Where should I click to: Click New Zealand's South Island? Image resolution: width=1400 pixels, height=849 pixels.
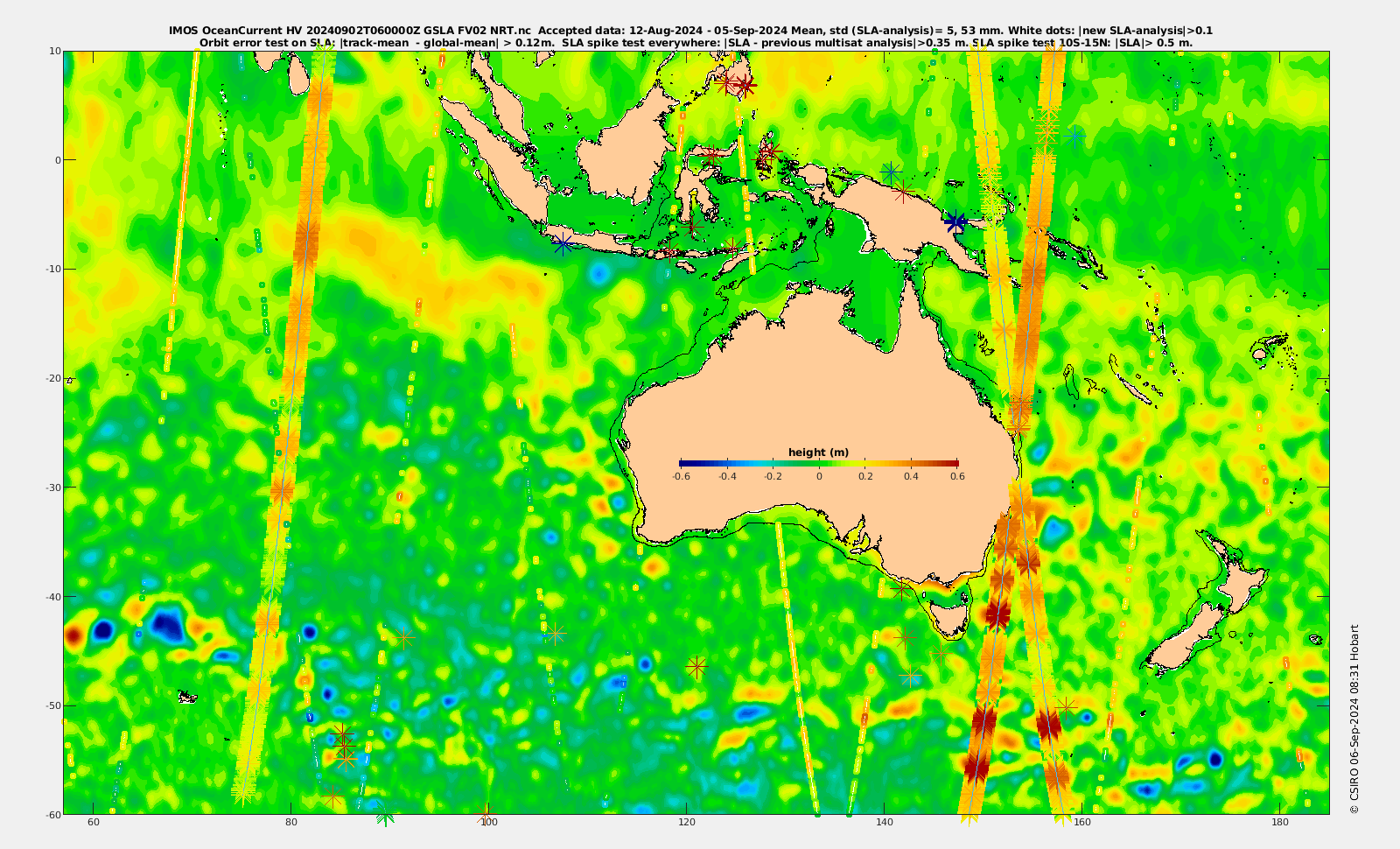click(x=1183, y=641)
